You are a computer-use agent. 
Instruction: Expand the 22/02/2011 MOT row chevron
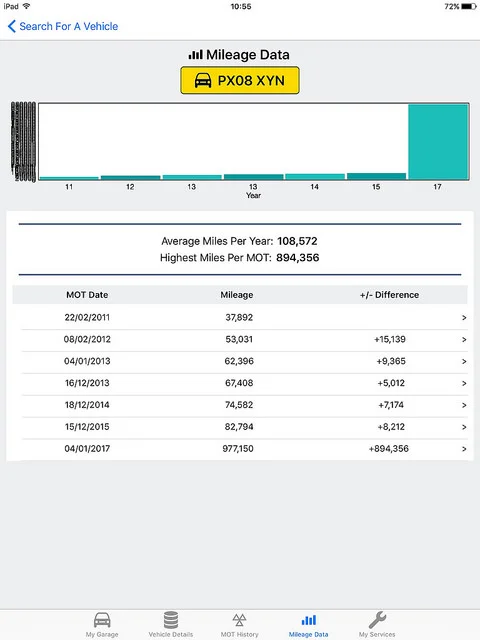464,318
